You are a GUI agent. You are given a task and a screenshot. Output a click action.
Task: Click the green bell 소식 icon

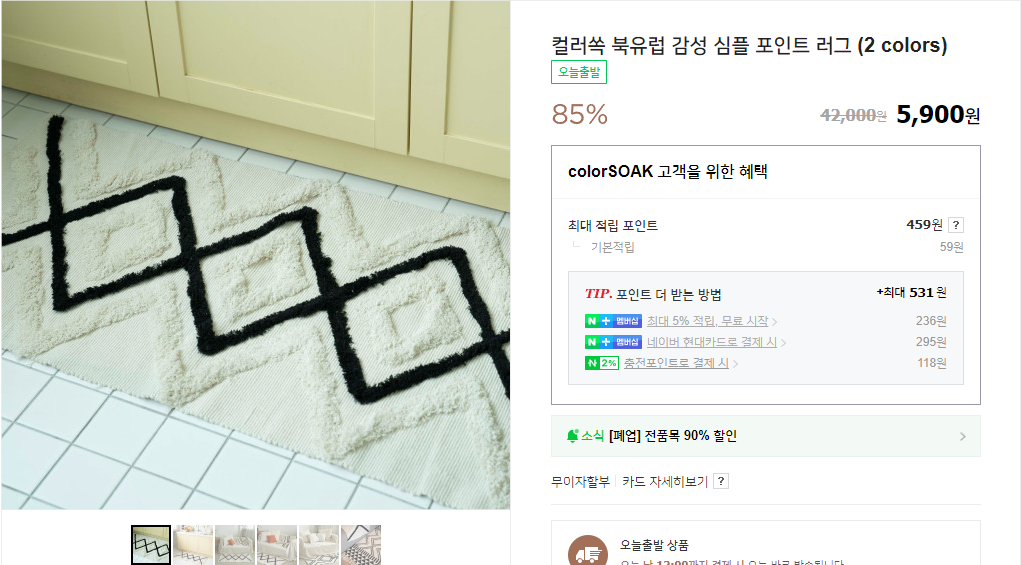click(x=572, y=436)
